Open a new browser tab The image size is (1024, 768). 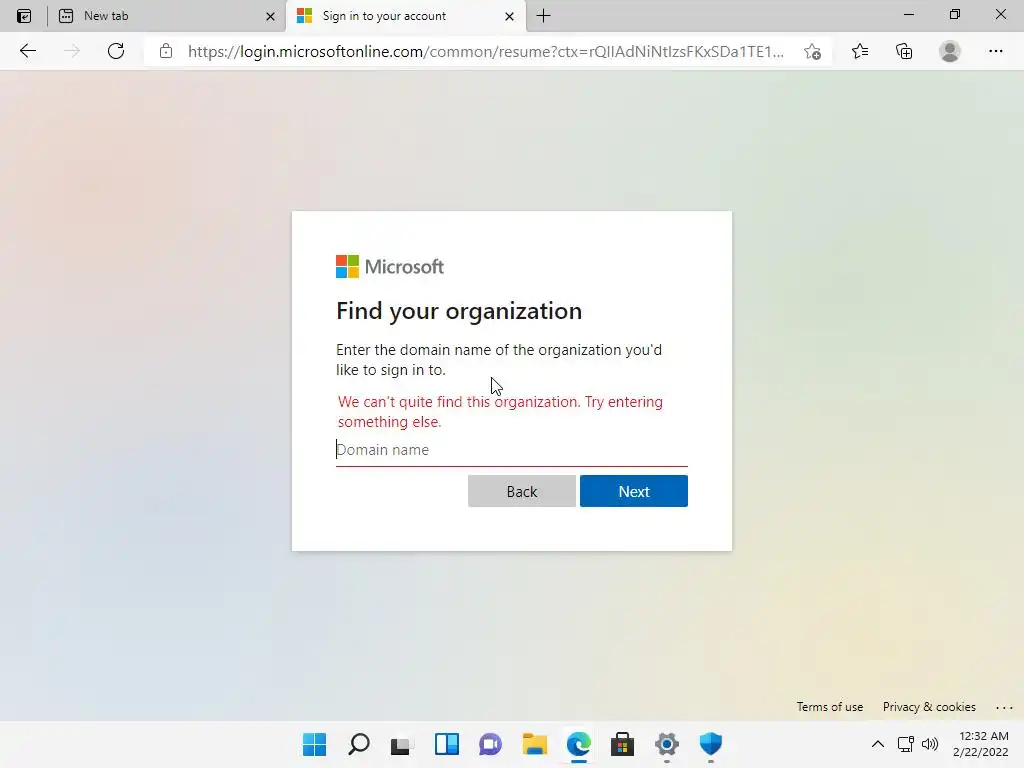(x=543, y=16)
